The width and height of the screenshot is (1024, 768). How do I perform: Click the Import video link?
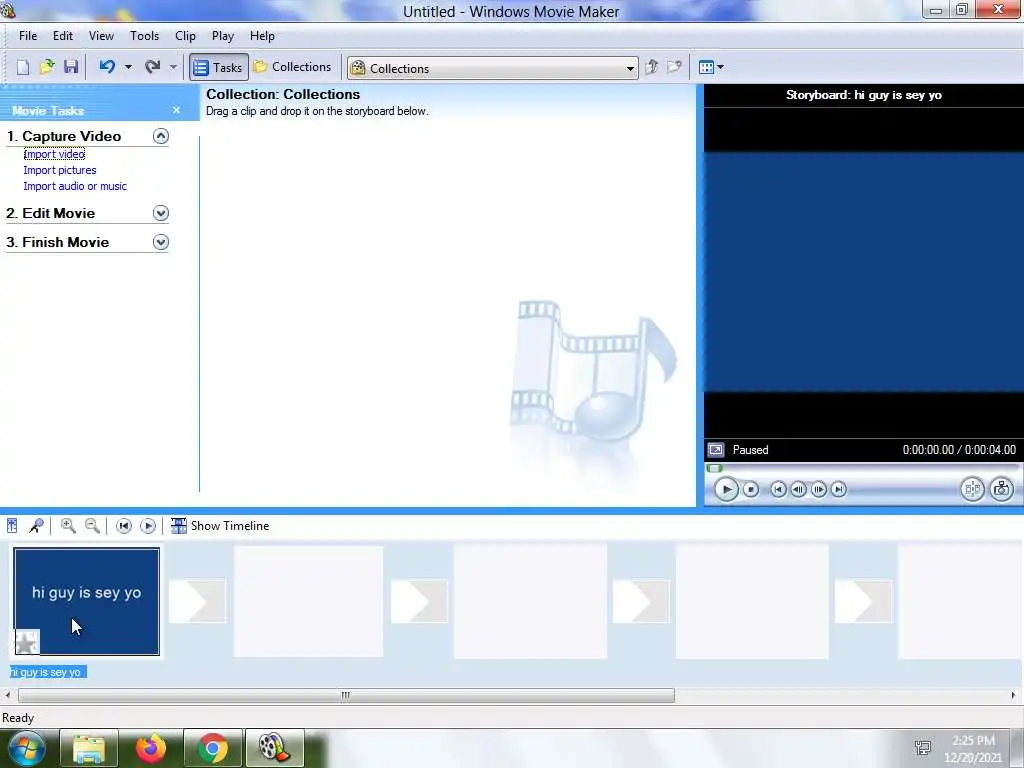click(54, 154)
